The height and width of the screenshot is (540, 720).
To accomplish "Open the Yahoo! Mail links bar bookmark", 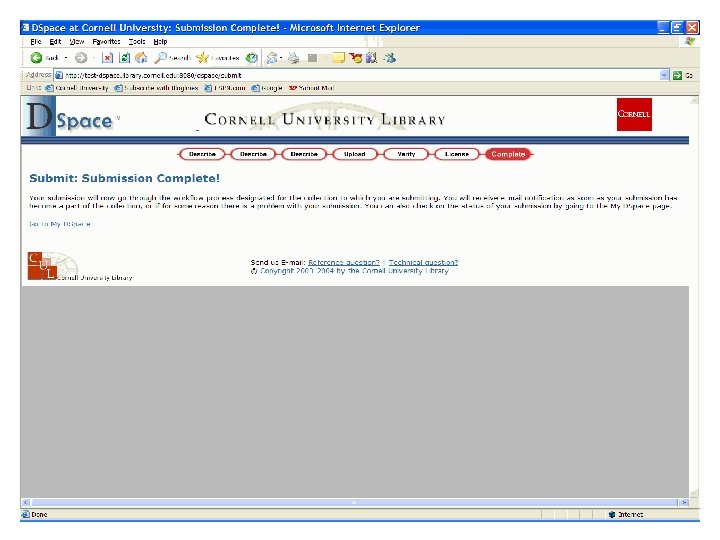I will (x=311, y=88).
